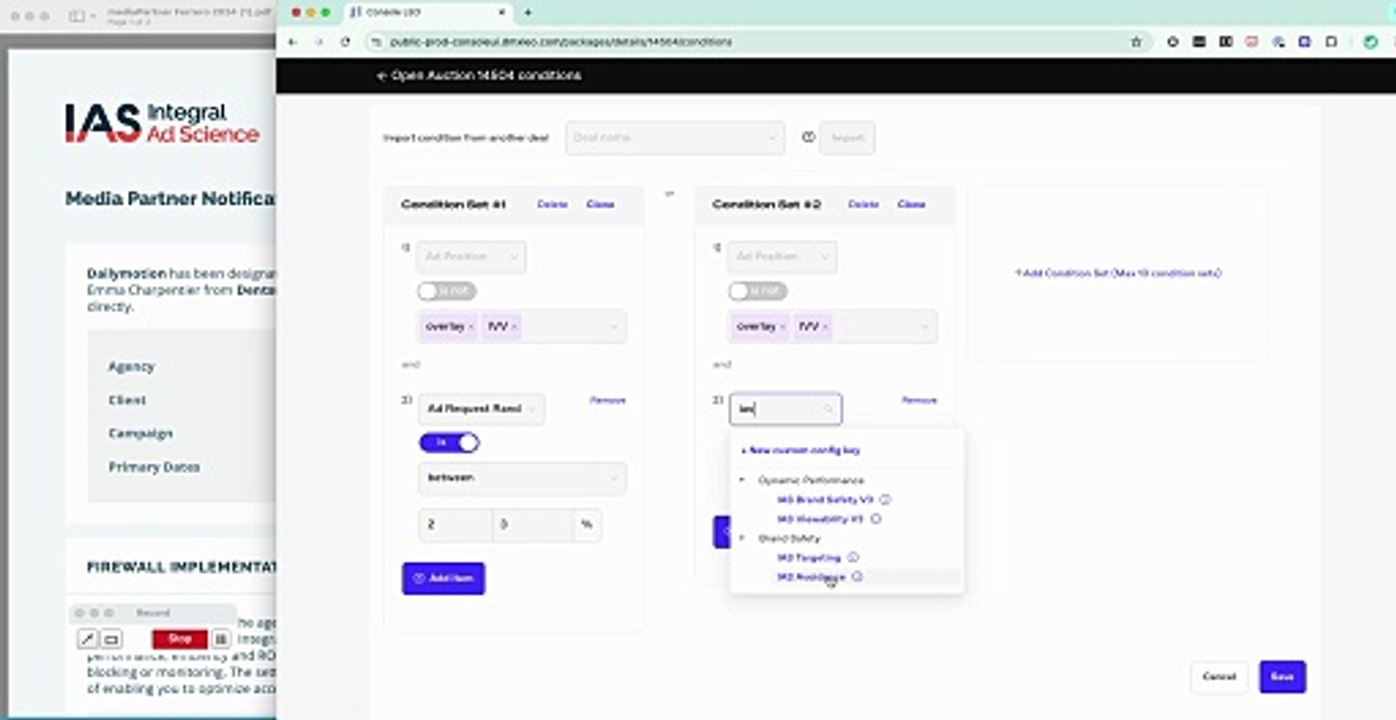This screenshot has width=1396, height=720.
Task: Remove the overlay tag in Condition Set #2
Action: [x=782, y=327]
